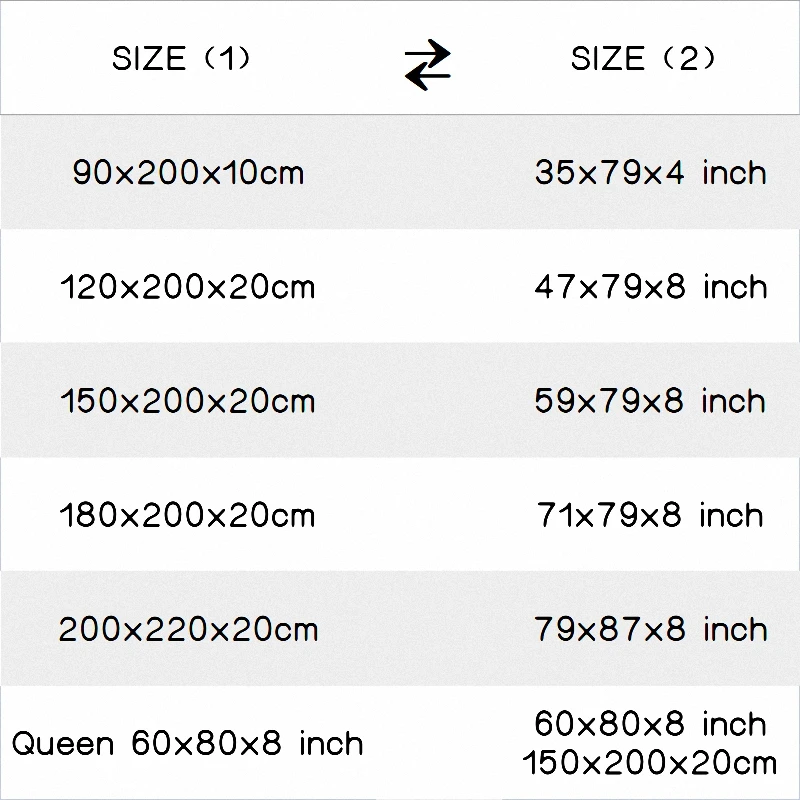Click the word Queen in the last row
The width and height of the screenshot is (800, 800).
(63, 744)
